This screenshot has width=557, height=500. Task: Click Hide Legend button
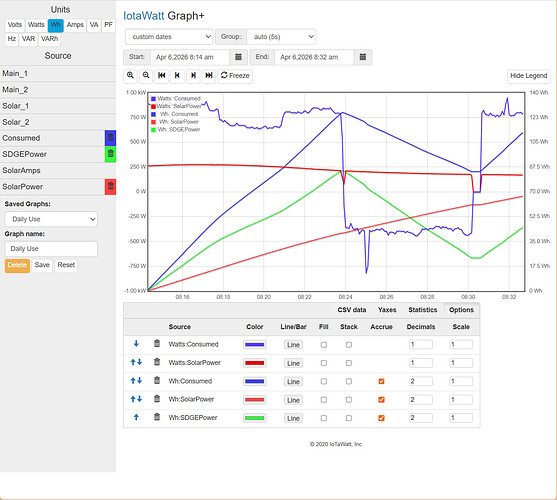pos(528,76)
